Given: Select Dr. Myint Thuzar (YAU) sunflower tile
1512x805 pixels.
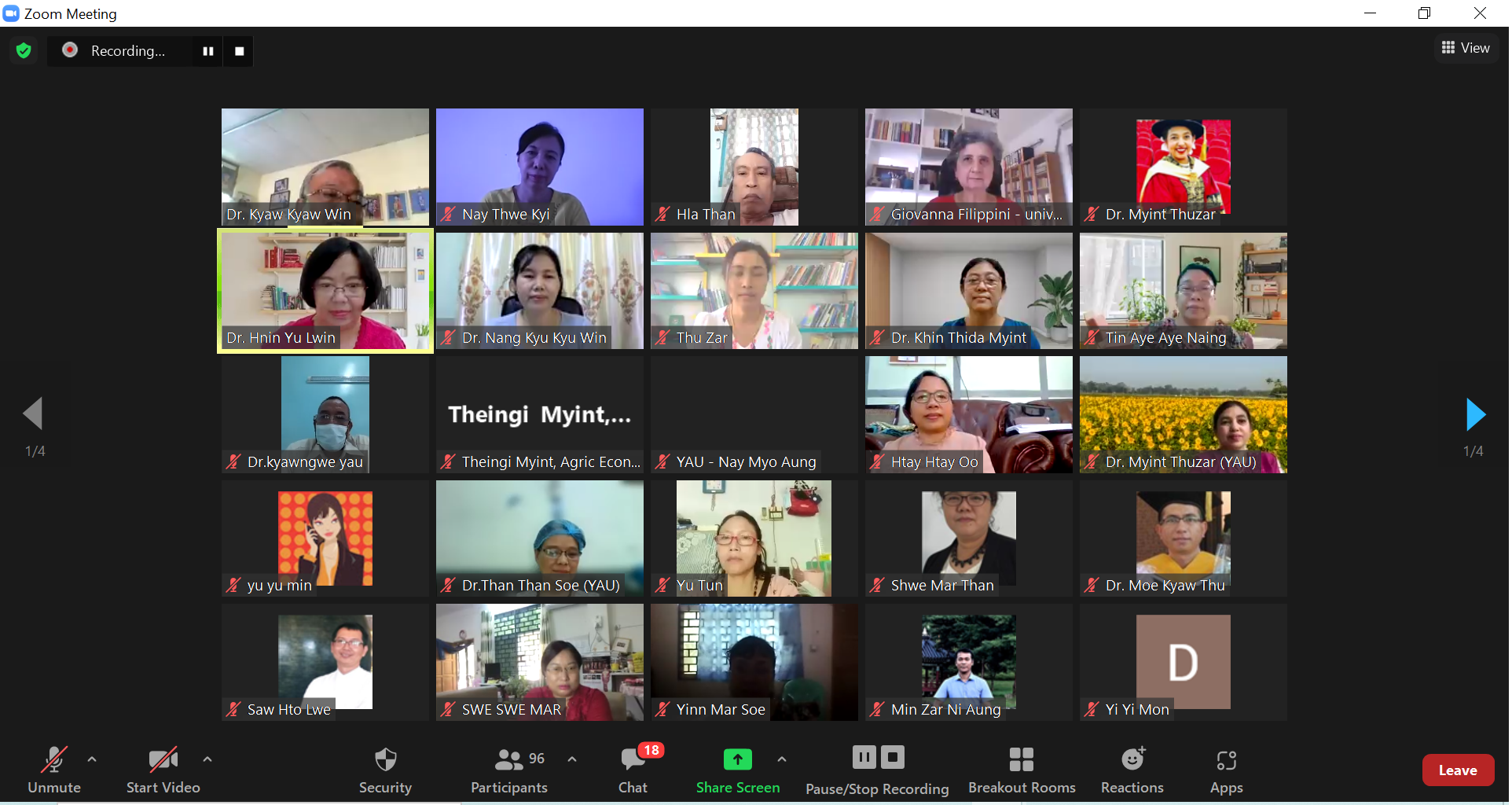Looking at the screenshot, I should [1183, 415].
